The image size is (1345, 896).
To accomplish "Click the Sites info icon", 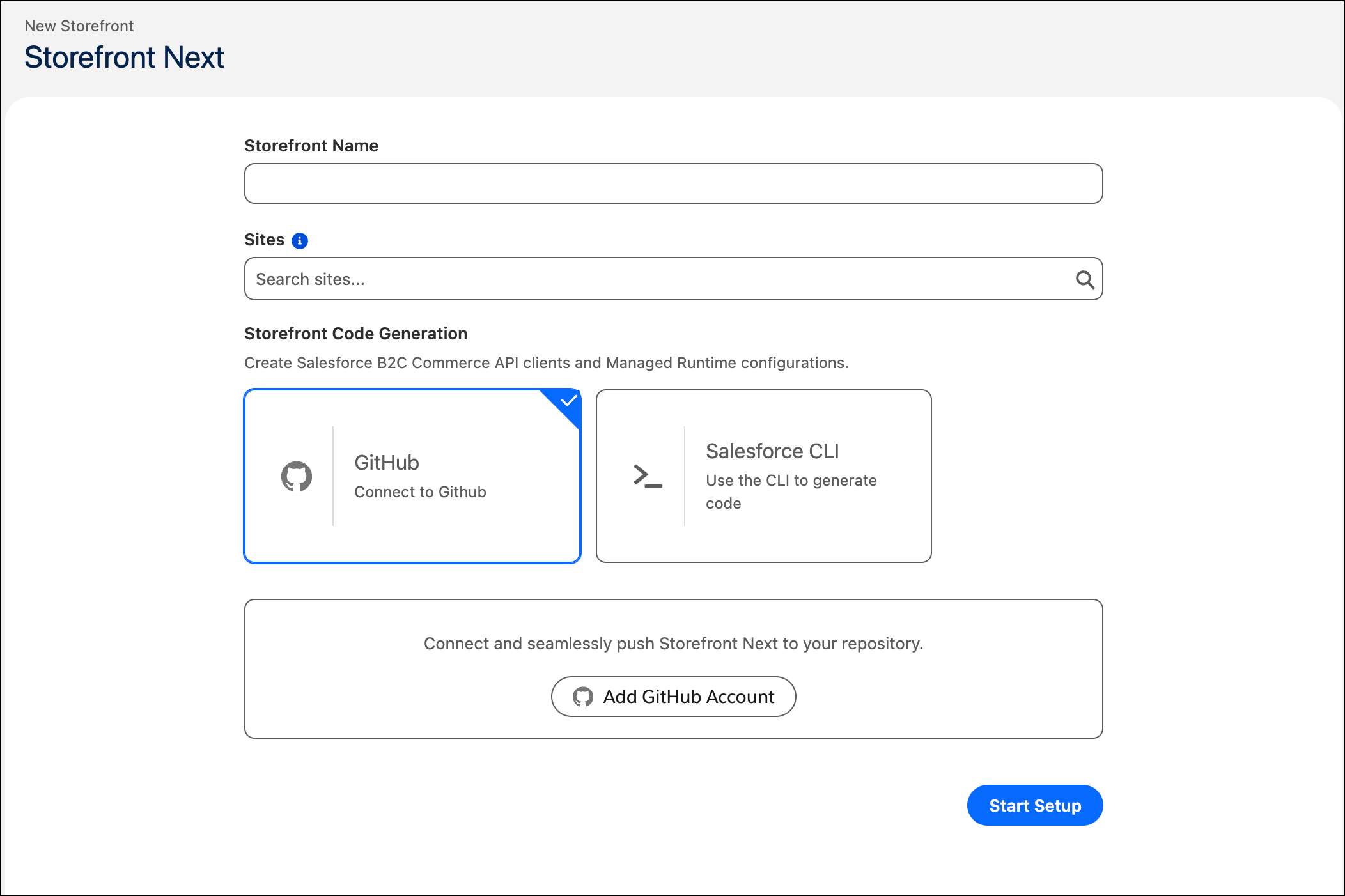I will coord(299,240).
